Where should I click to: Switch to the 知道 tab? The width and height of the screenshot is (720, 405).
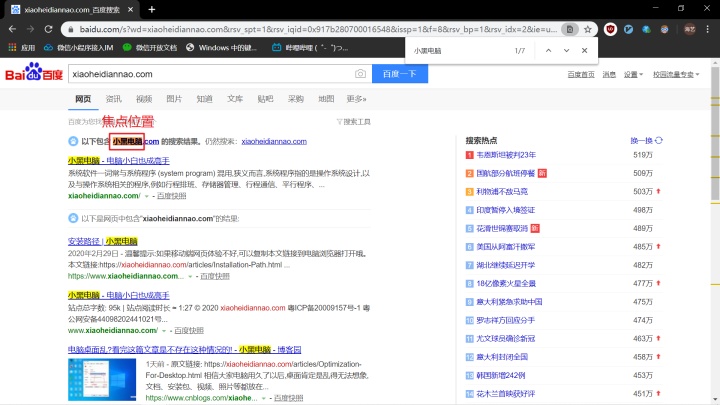(204, 99)
